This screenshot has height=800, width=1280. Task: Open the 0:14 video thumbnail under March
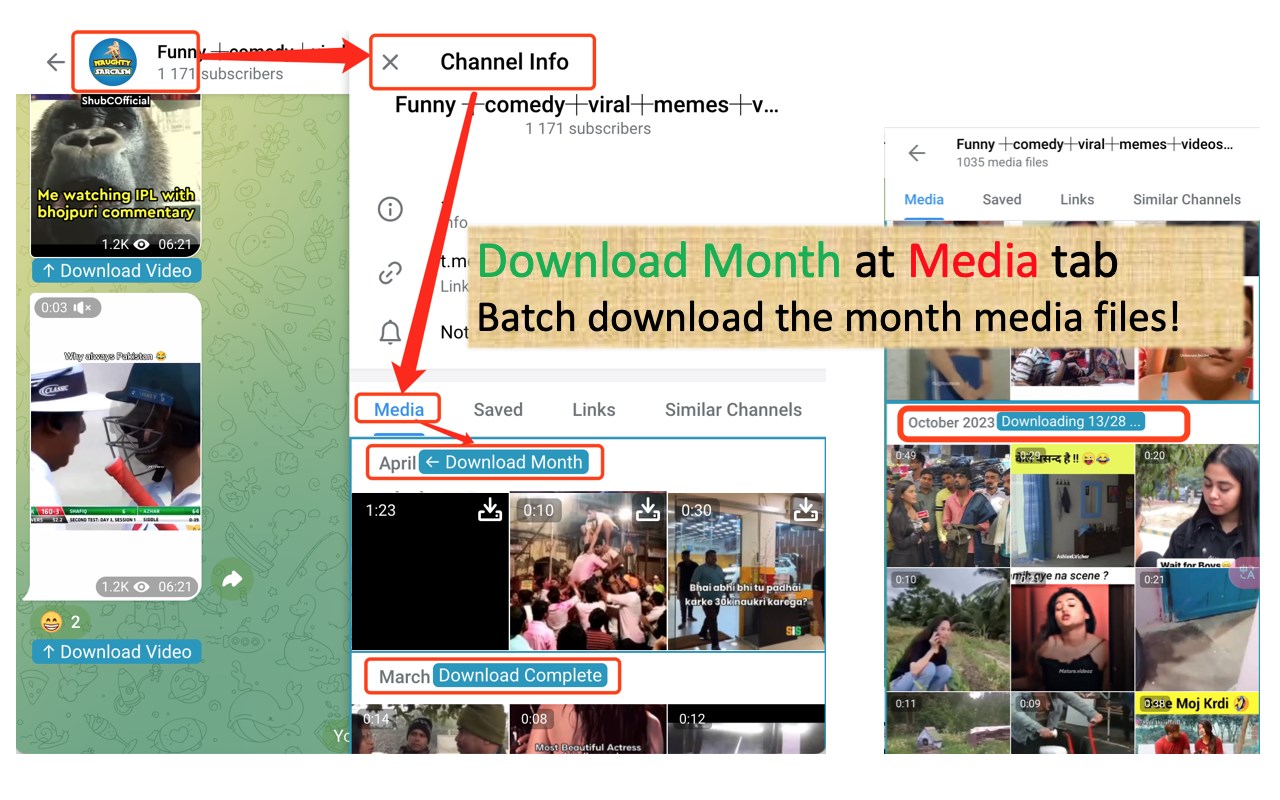(x=430, y=729)
